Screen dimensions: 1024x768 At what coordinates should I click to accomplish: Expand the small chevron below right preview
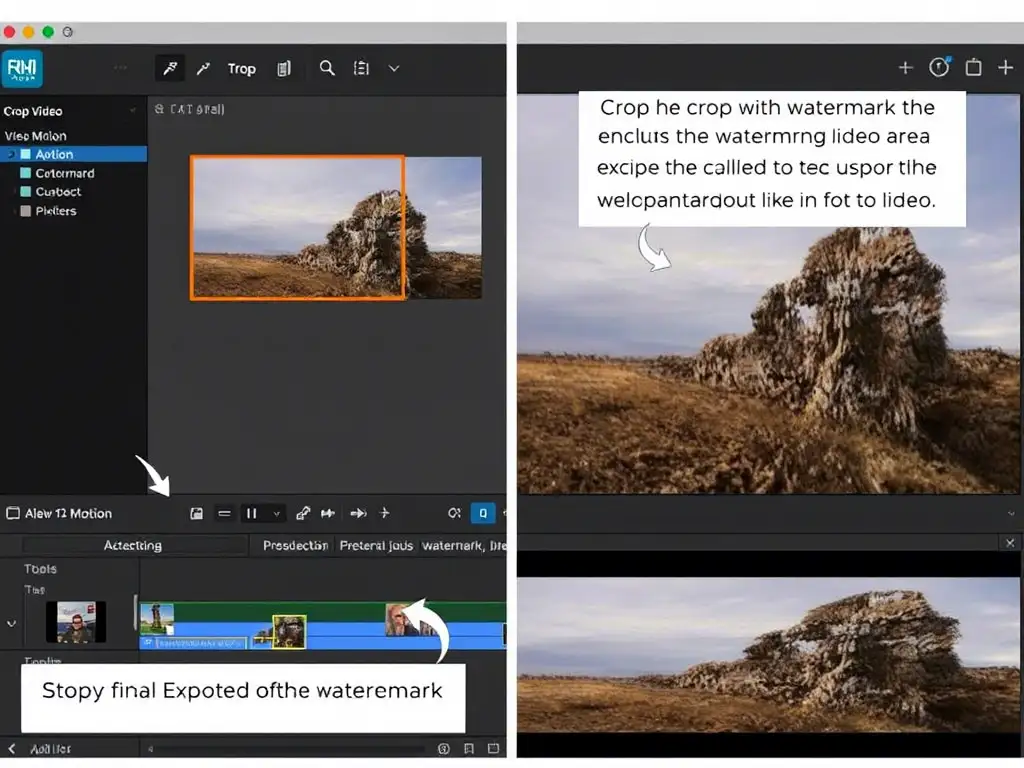point(1012,513)
